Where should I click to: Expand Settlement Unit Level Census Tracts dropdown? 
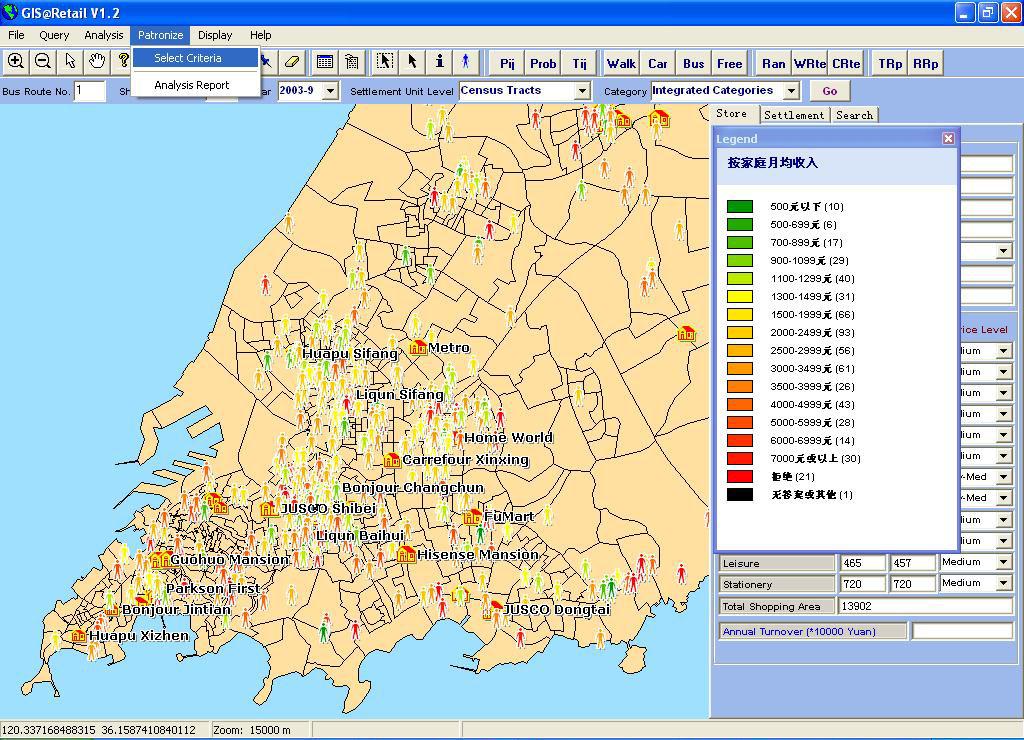click(583, 91)
